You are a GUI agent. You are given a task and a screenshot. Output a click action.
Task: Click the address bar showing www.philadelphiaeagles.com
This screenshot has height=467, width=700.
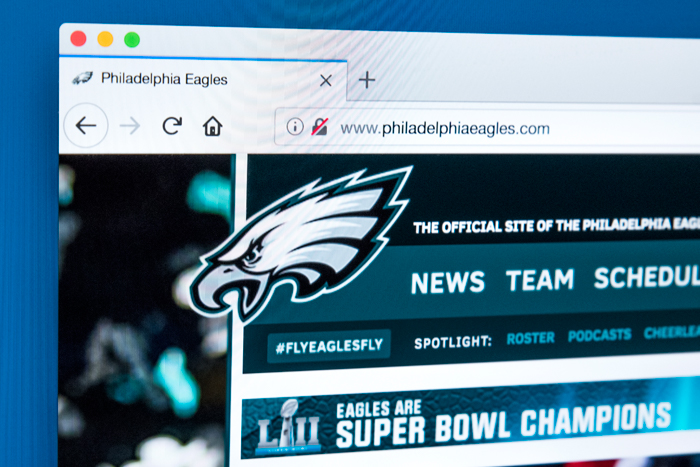pyautogui.click(x=487, y=129)
